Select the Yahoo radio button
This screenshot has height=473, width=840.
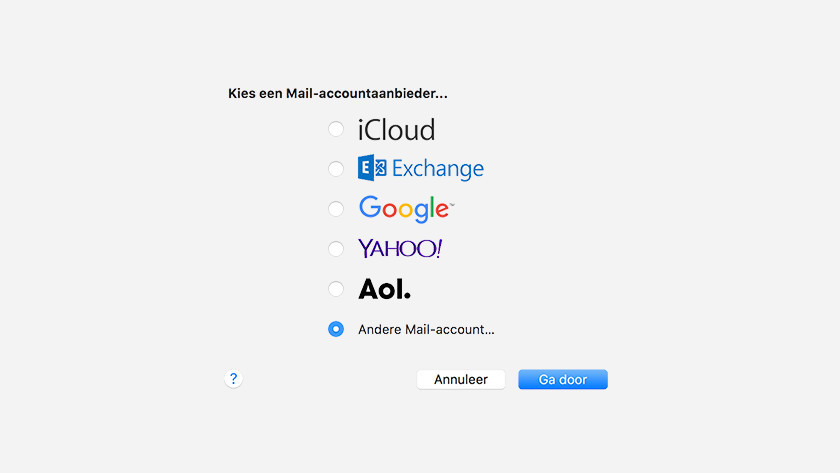point(336,249)
